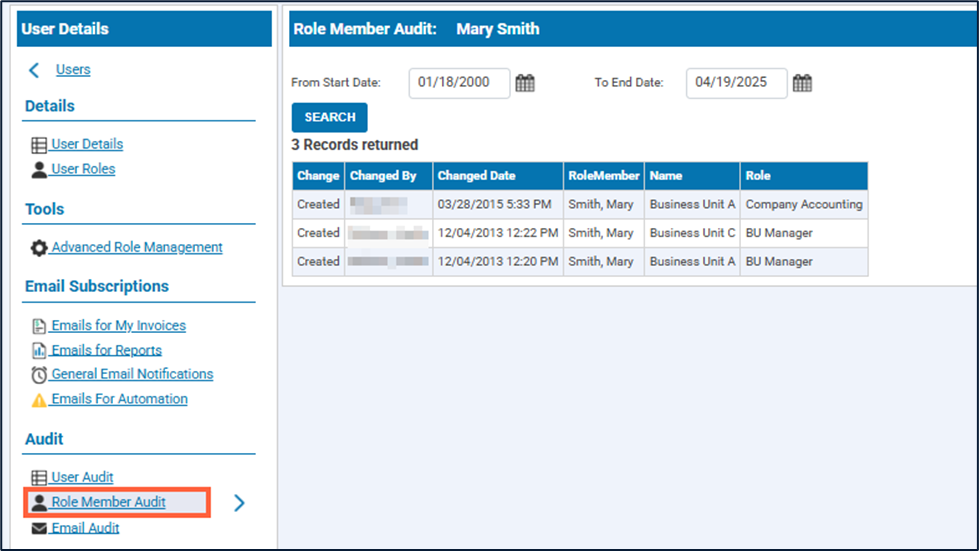The height and width of the screenshot is (551, 979).
Task: Open General Email Notifications link
Action: pyautogui.click(x=132, y=374)
